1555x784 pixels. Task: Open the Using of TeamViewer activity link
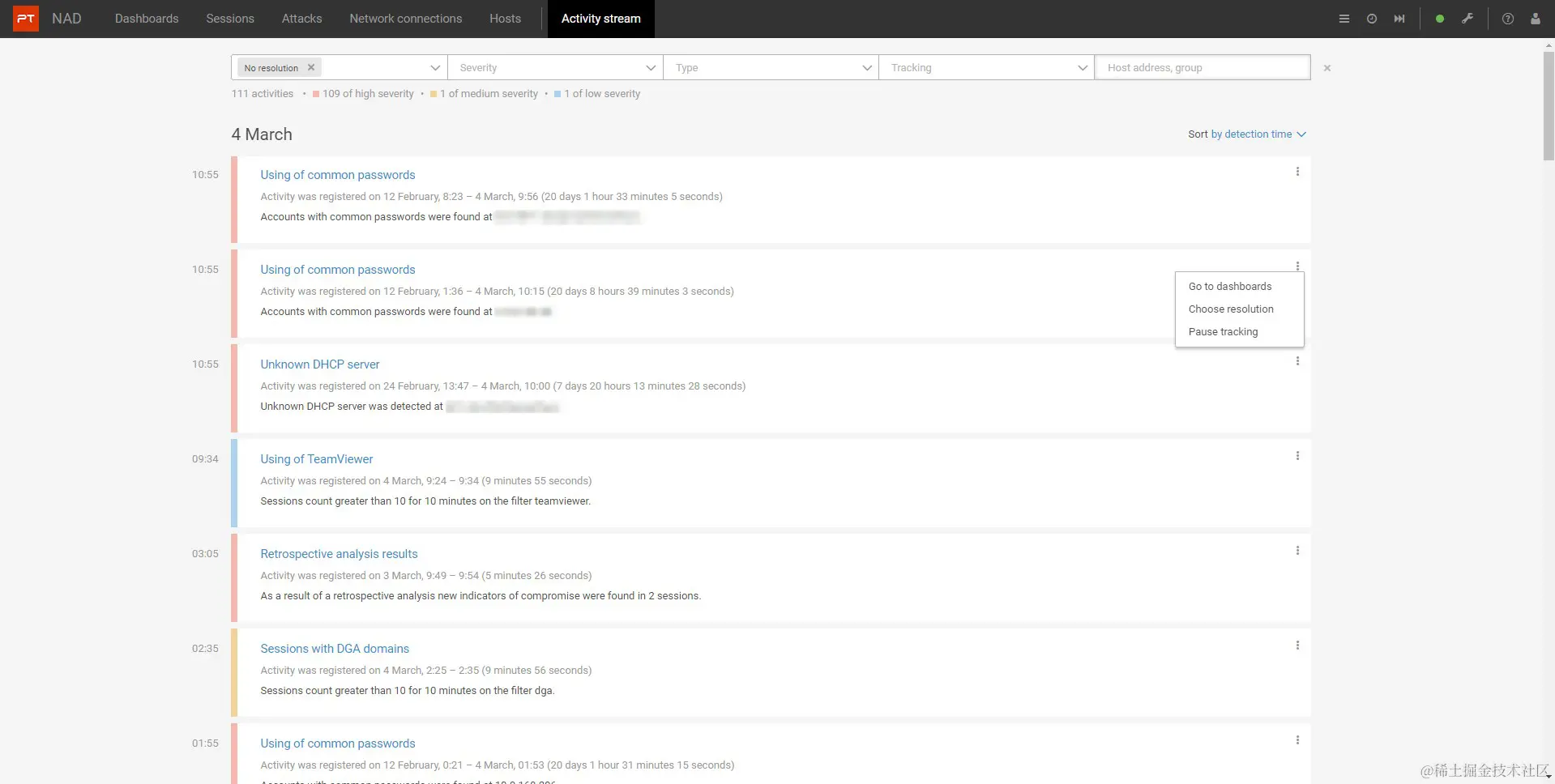point(317,459)
